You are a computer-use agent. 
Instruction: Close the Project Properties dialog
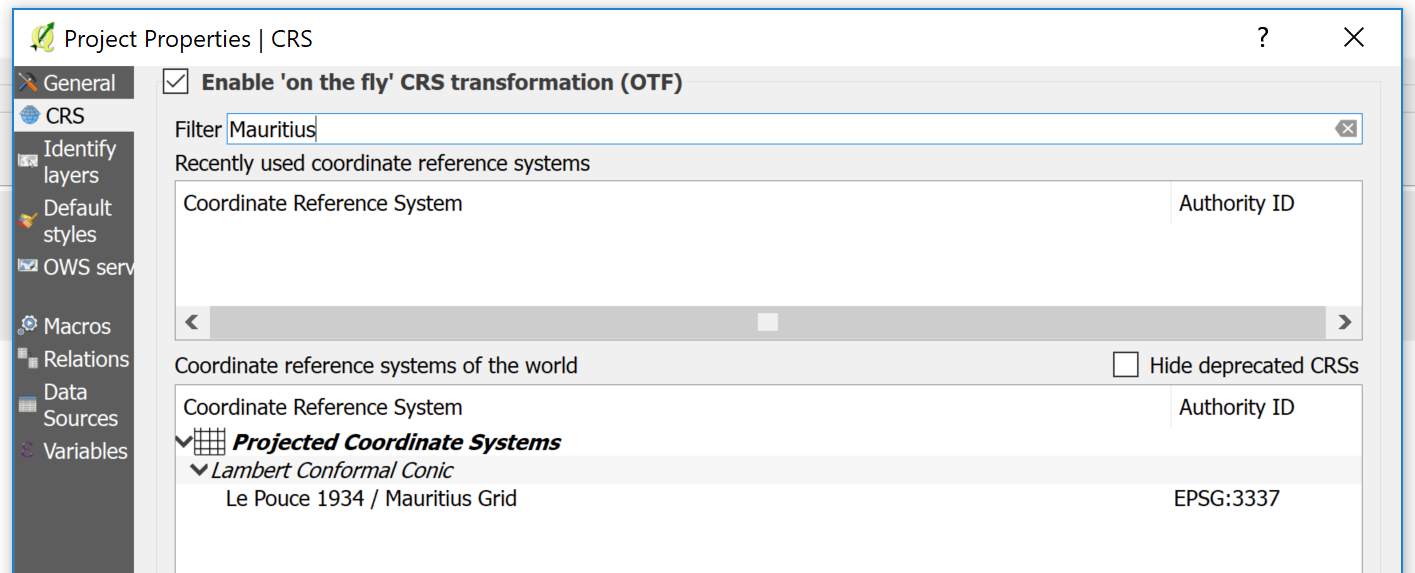click(1354, 38)
